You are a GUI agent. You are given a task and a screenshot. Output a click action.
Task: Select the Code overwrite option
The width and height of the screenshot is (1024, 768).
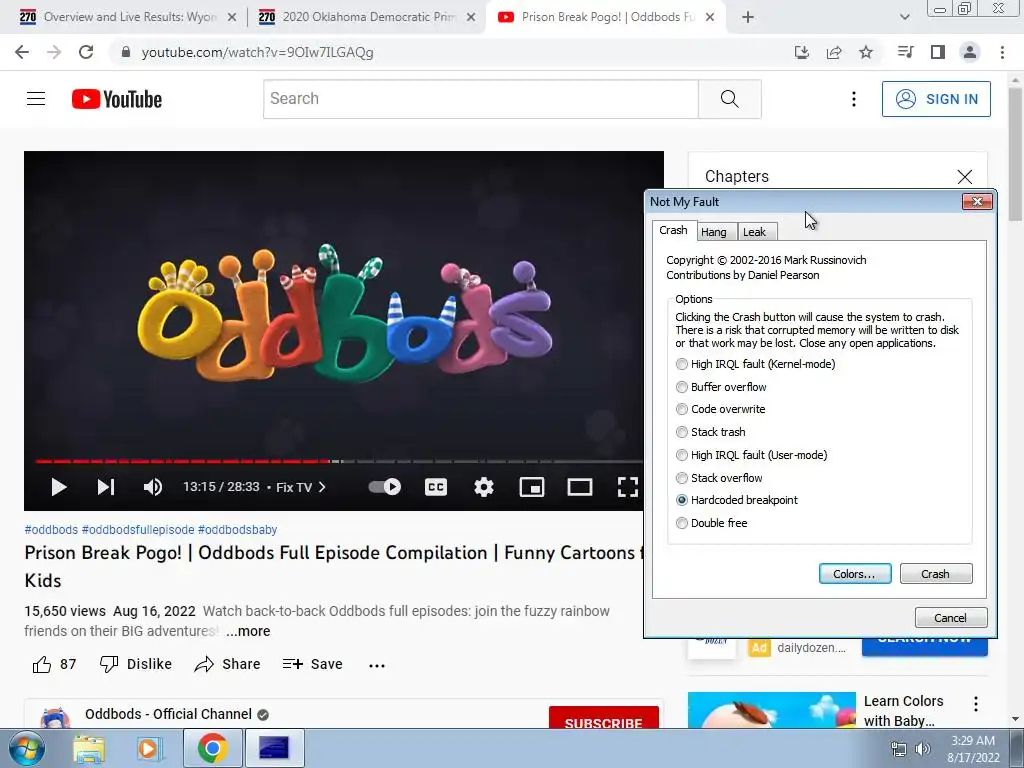720,409
